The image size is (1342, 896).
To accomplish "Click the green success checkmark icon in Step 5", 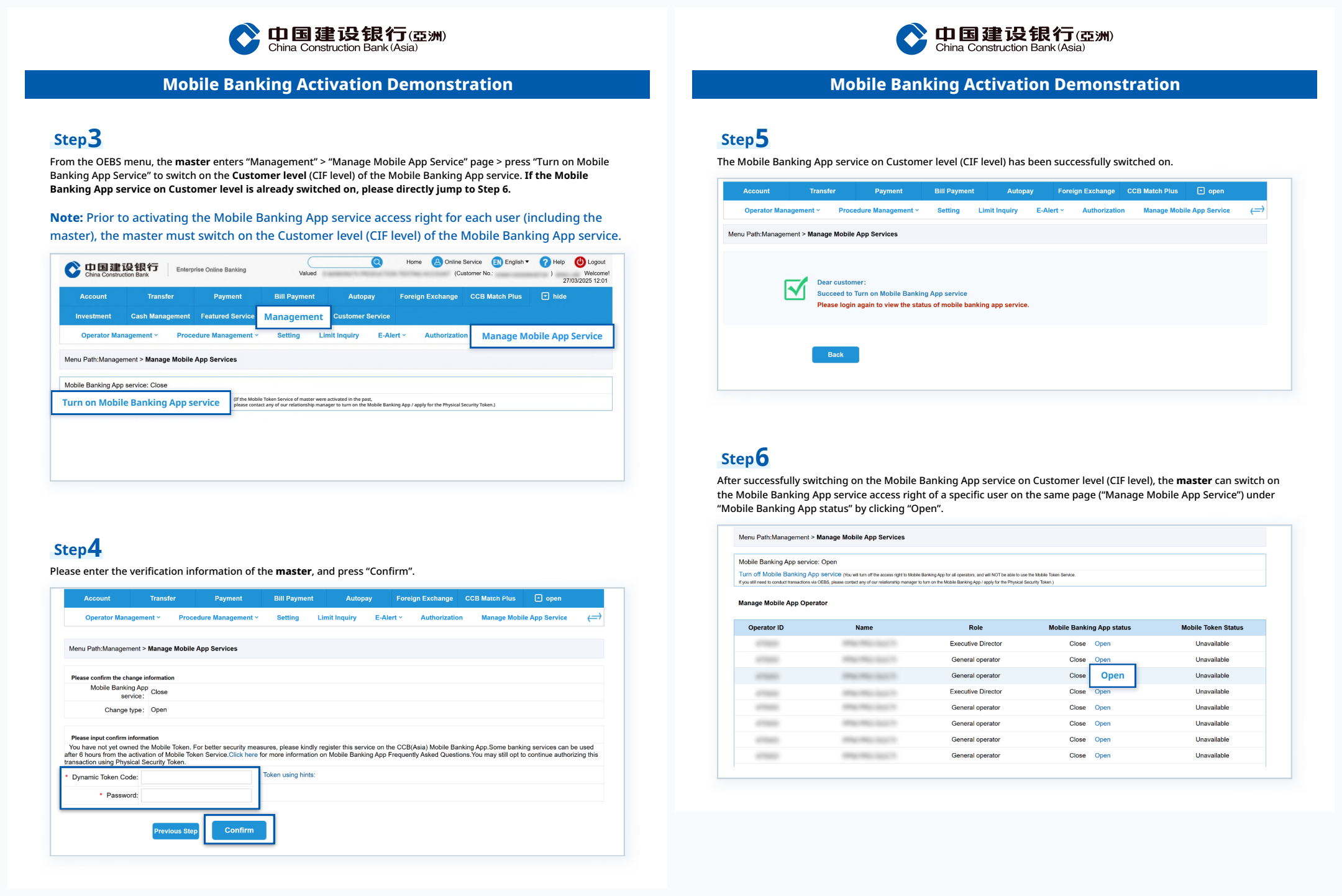I will 796,289.
